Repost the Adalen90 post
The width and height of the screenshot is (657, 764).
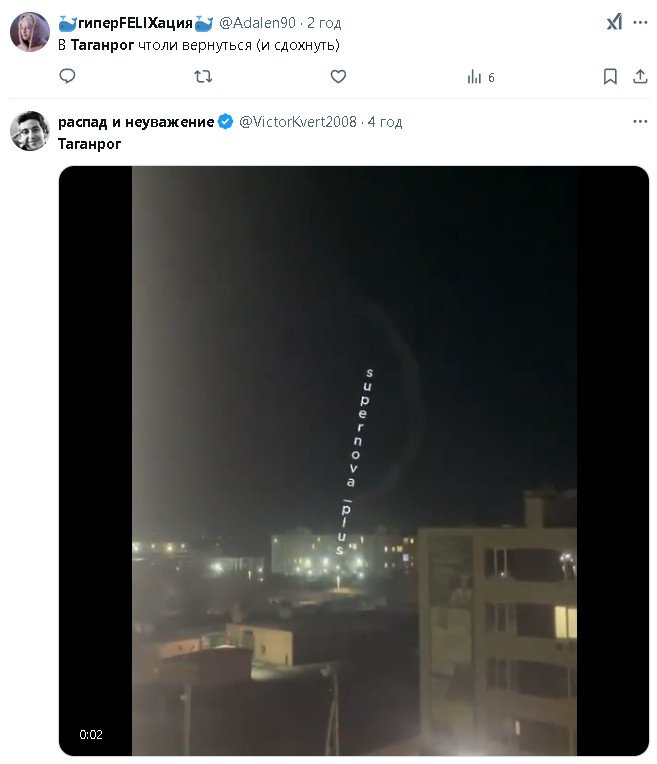202,77
